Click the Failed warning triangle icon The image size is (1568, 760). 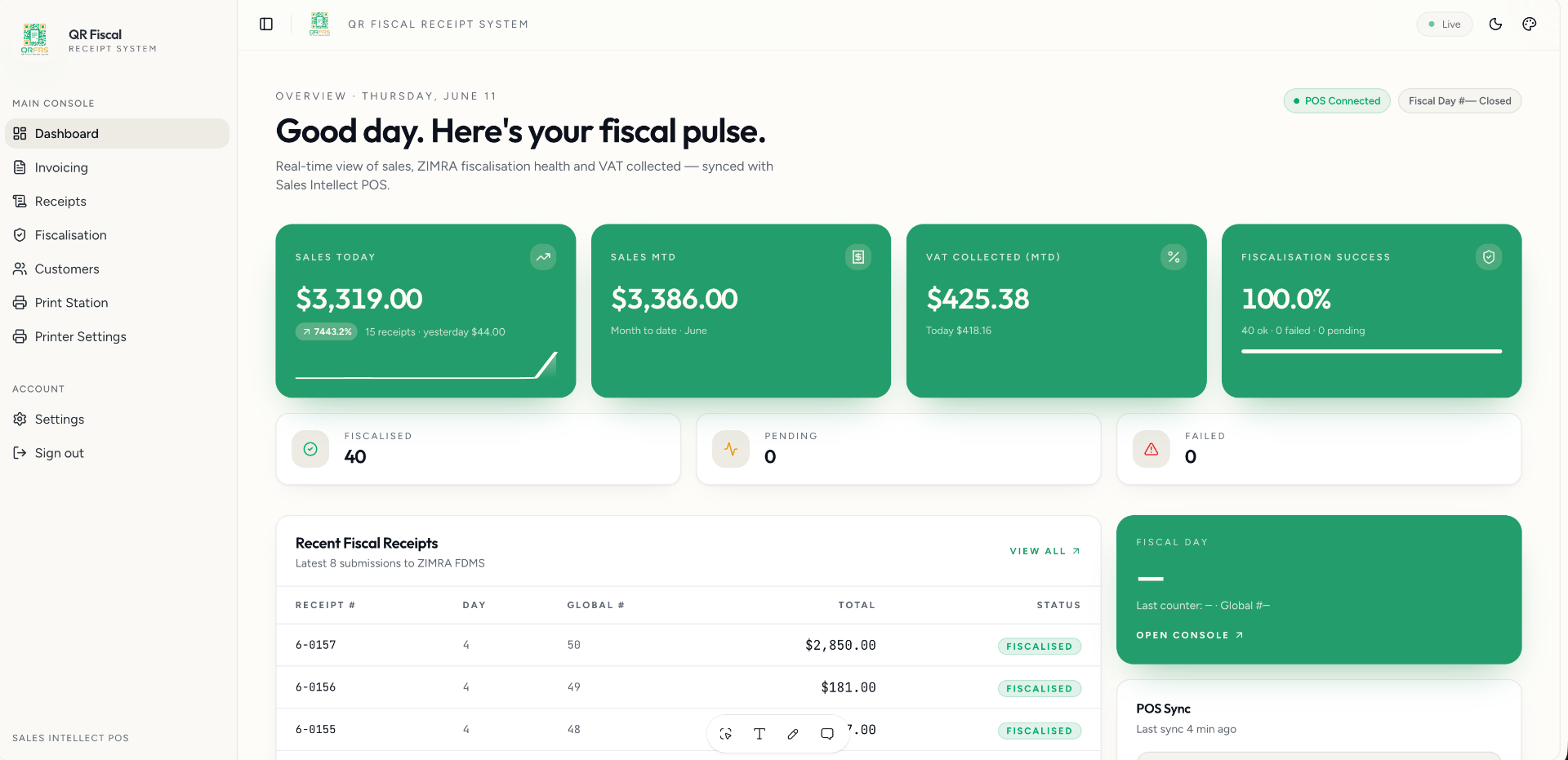[x=1151, y=449]
